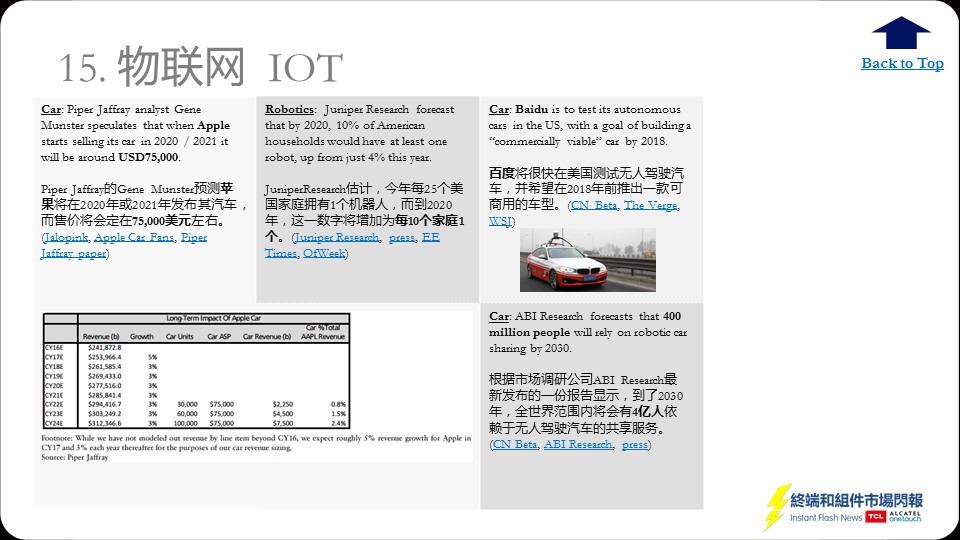Open the OfWeek link

(x=324, y=253)
